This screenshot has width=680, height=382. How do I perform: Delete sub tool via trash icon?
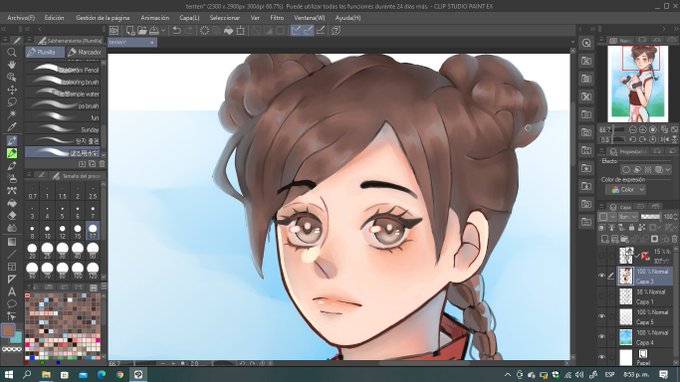pyautogui.click(x=102, y=164)
